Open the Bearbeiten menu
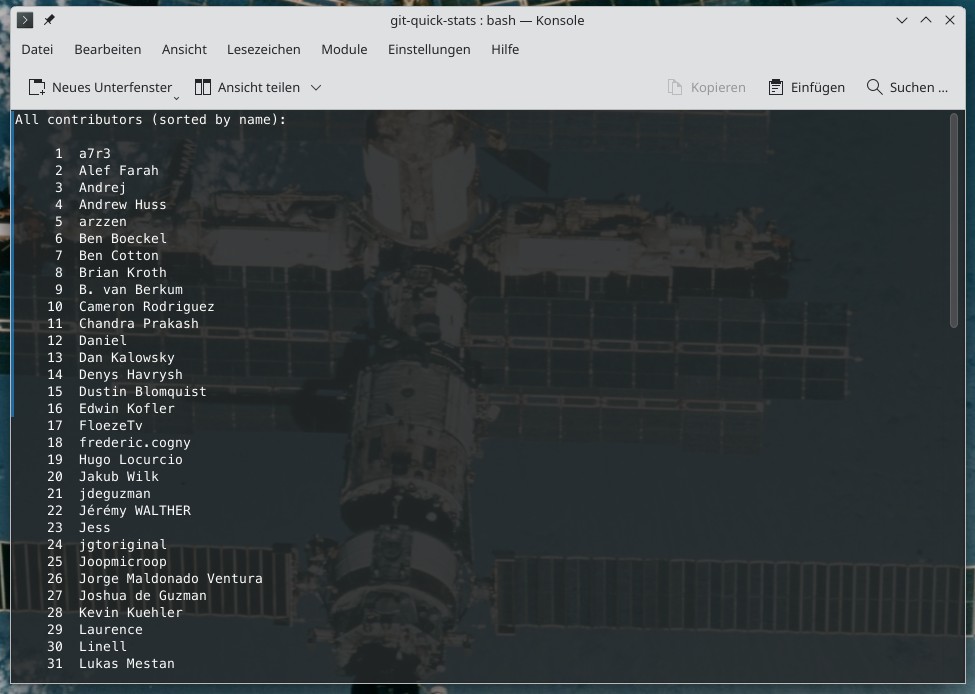The width and height of the screenshot is (975, 694). [108, 49]
